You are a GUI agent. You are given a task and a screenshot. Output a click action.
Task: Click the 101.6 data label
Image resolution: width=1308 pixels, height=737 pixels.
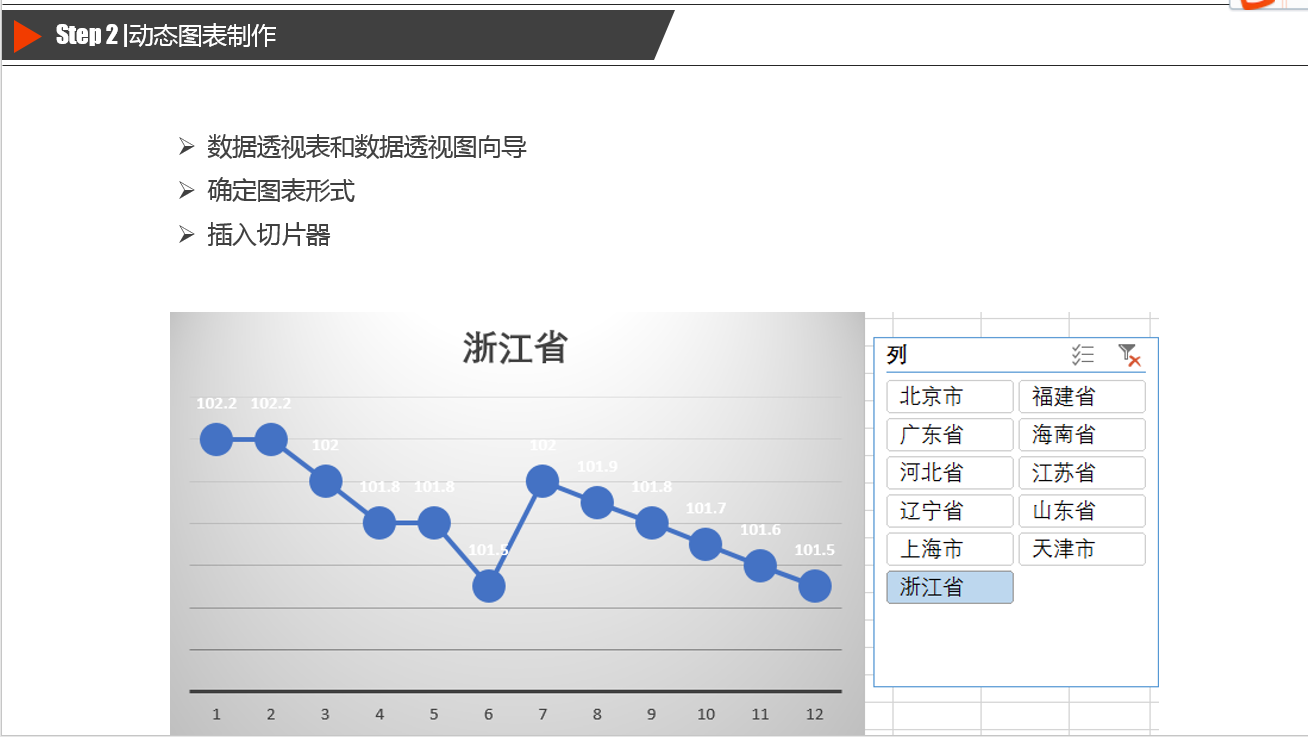[x=760, y=529]
